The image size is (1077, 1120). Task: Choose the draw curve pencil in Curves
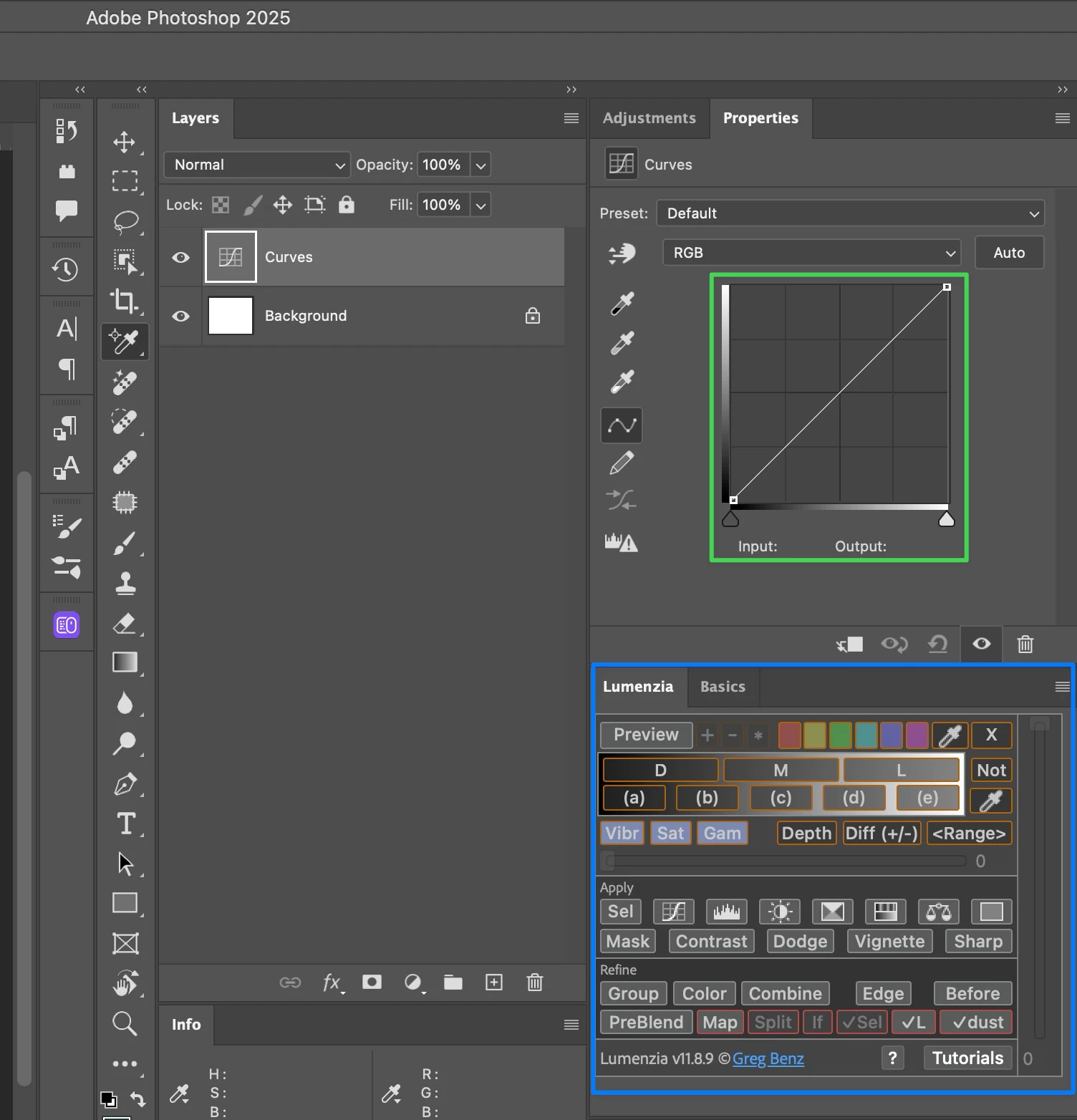(622, 463)
